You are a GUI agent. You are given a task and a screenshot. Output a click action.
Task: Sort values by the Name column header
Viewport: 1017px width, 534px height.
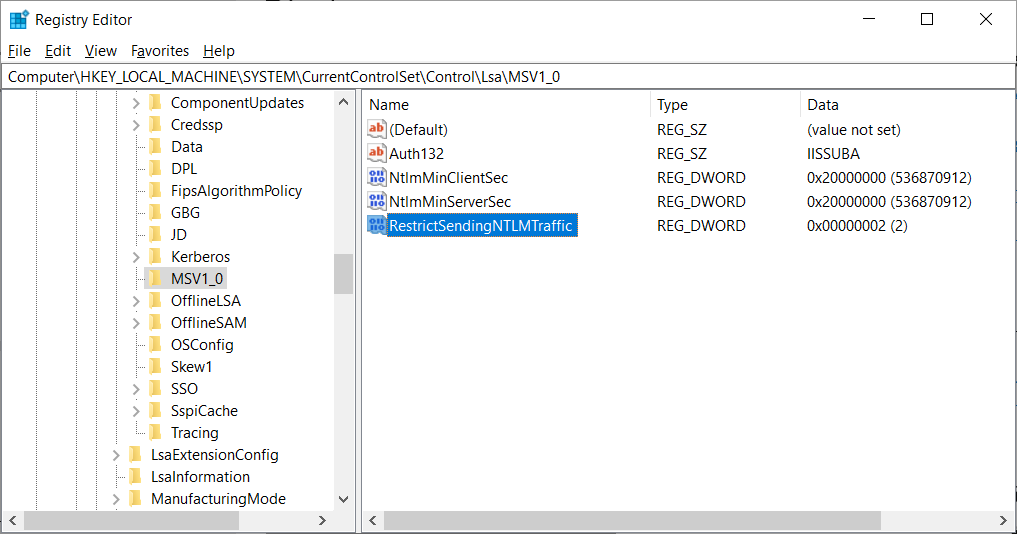(389, 105)
